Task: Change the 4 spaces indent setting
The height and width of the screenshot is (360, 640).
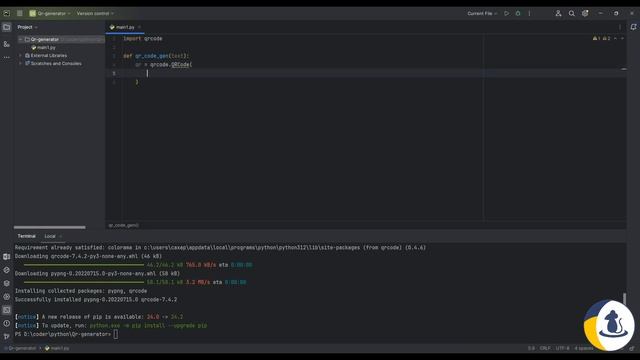Action: click(584, 349)
